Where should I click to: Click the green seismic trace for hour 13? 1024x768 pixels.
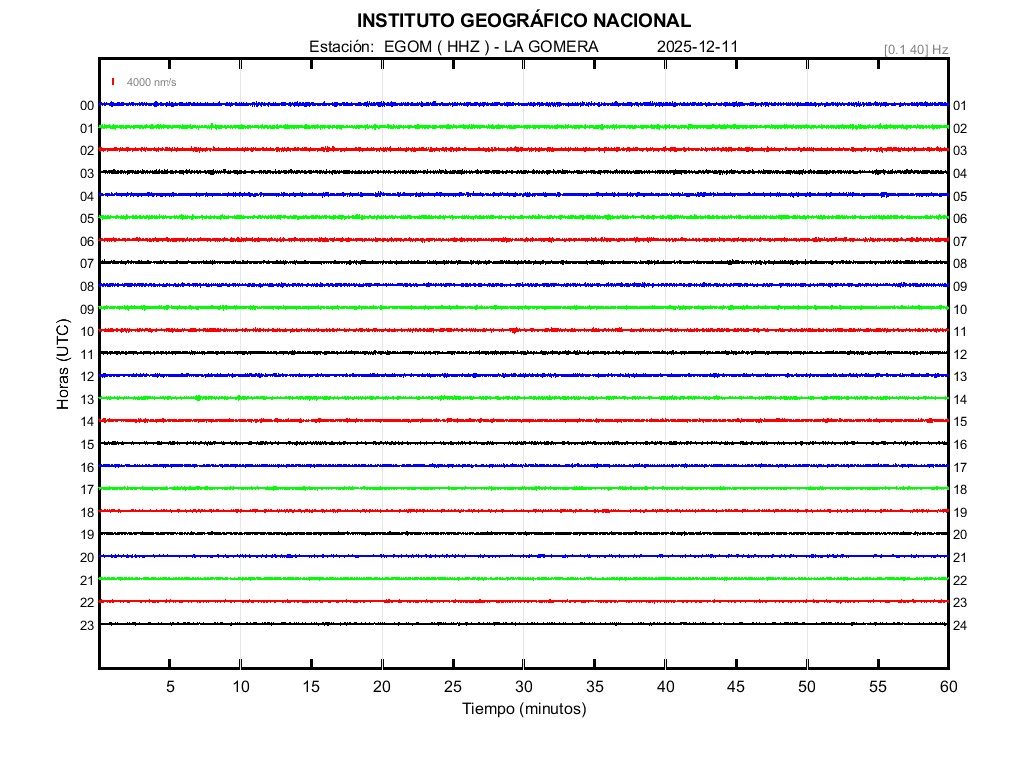click(x=523, y=398)
